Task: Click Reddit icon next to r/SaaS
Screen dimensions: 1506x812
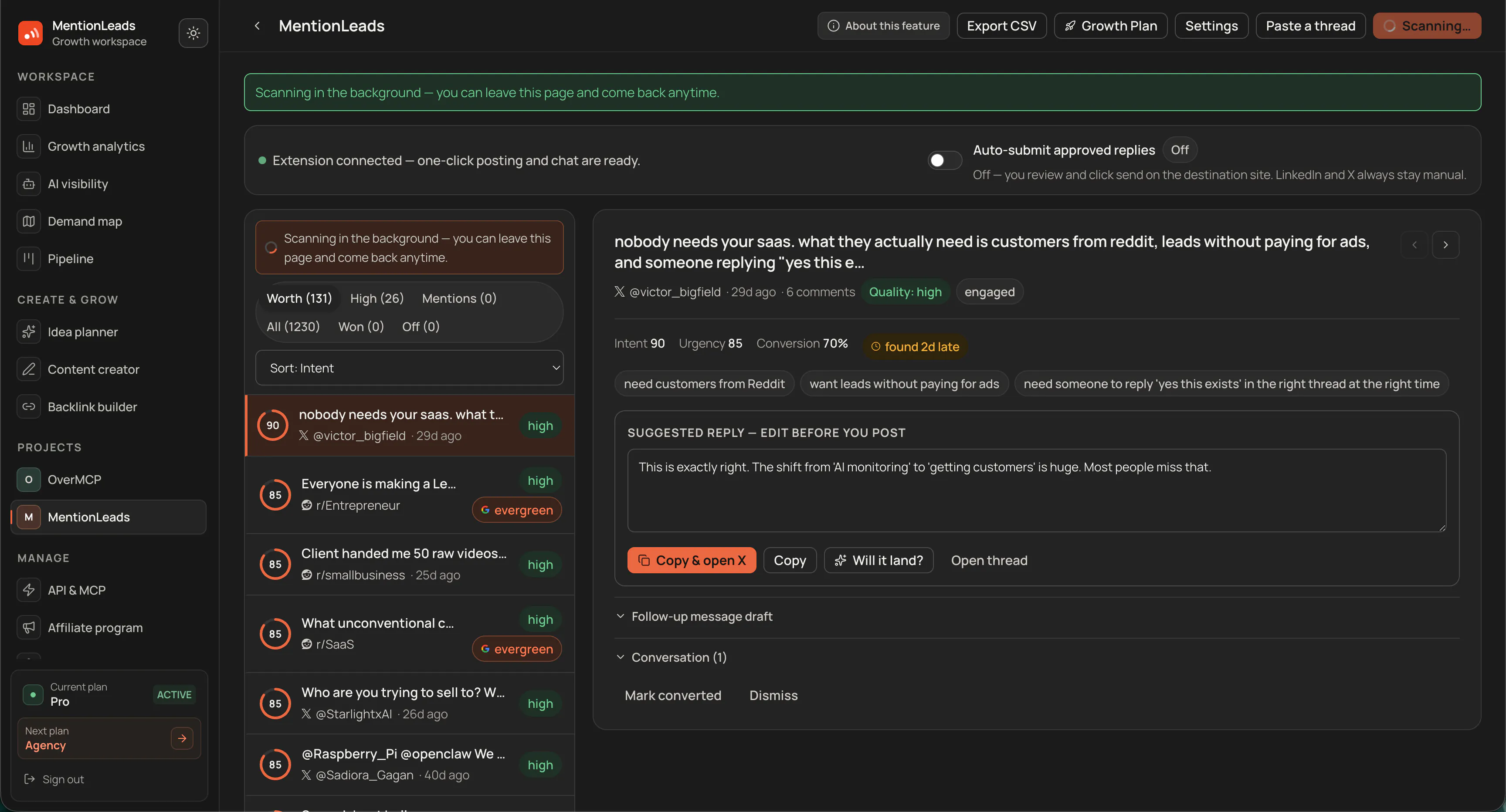Action: (306, 644)
